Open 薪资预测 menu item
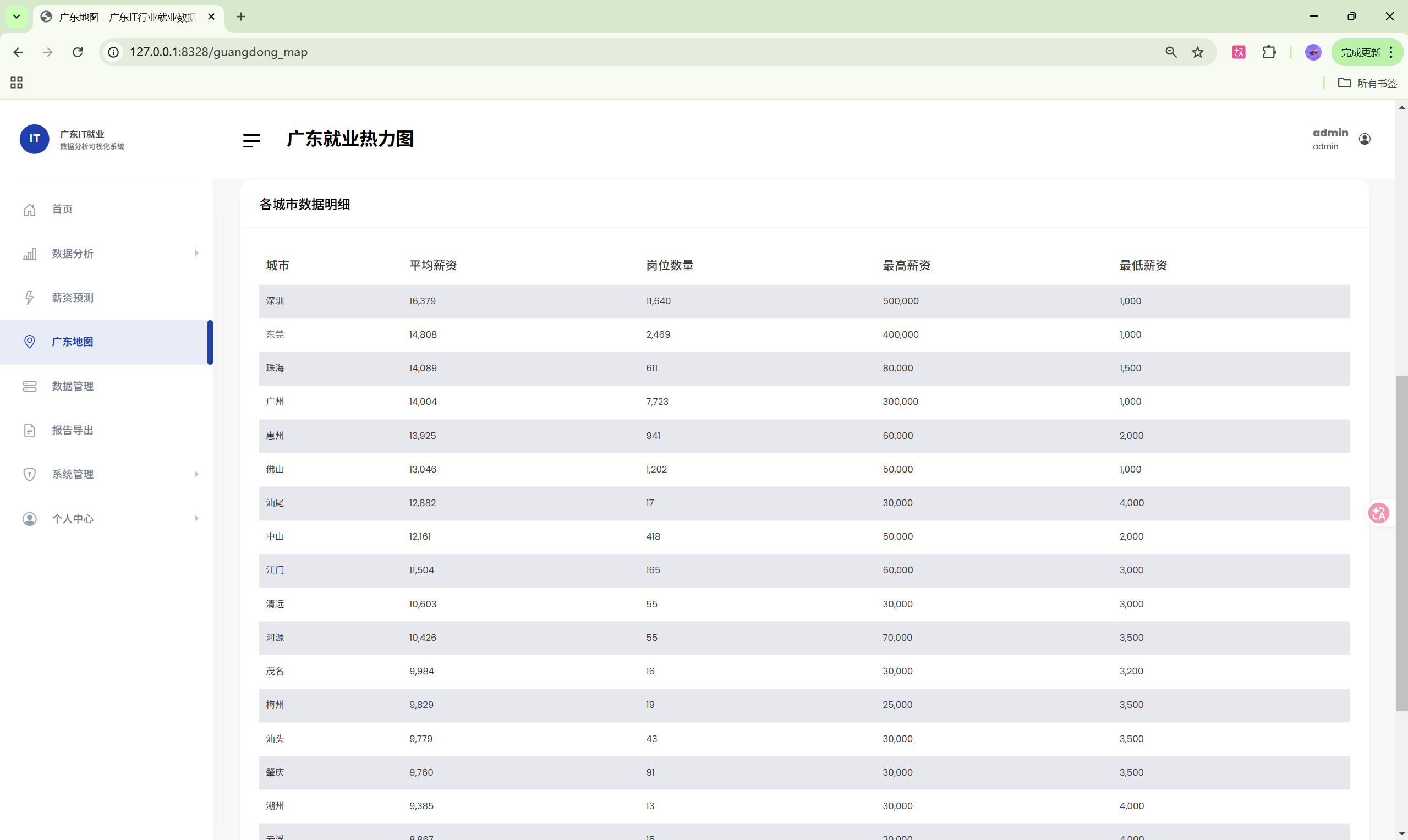 click(73, 298)
